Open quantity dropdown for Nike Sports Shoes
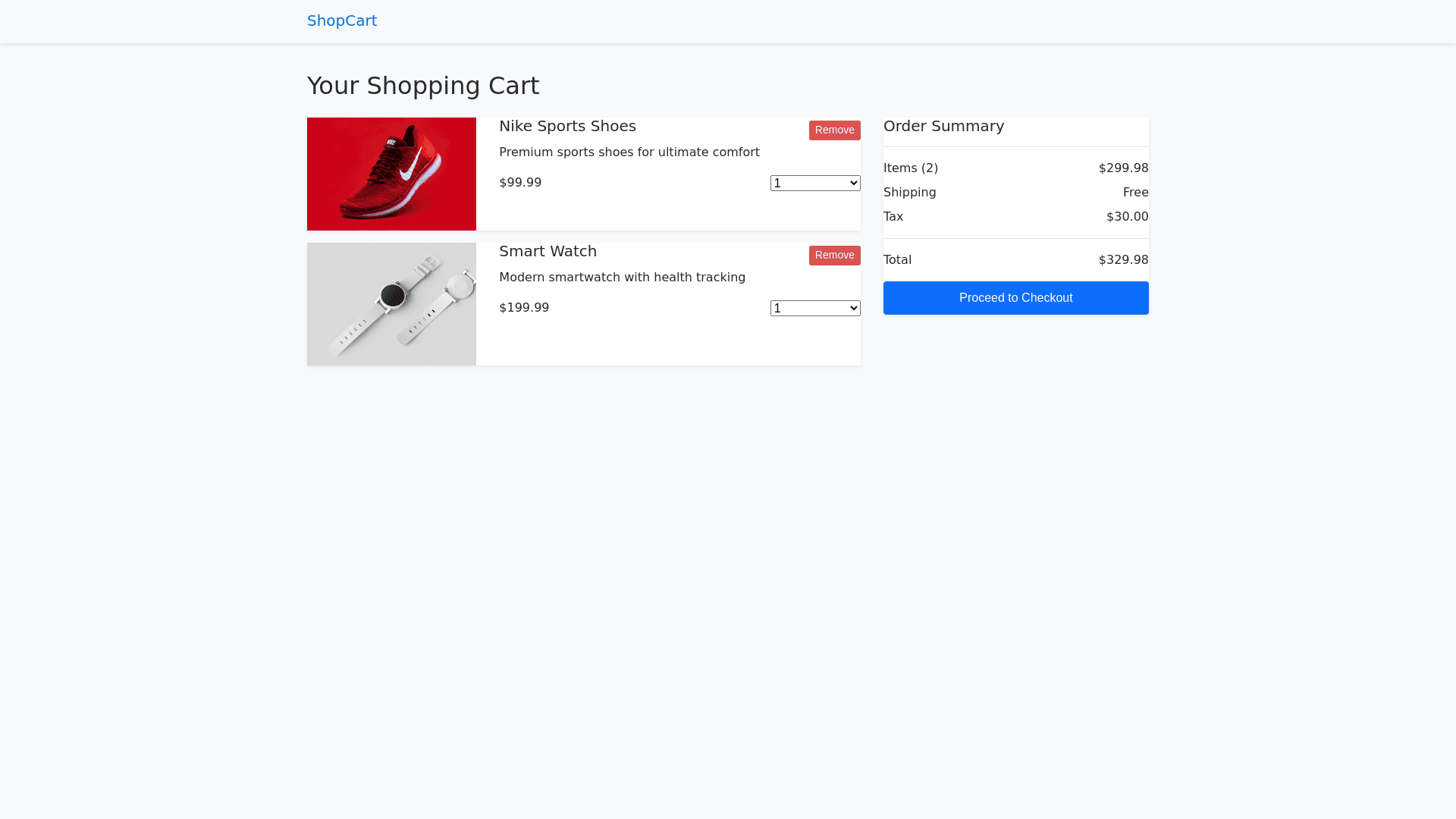Screen dimensions: 1456x819 (x=815, y=183)
